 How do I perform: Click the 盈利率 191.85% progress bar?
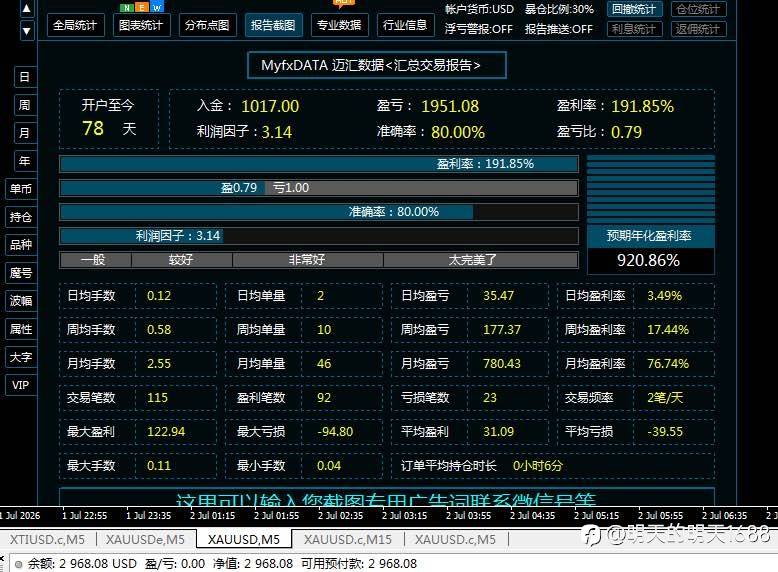click(x=319, y=164)
